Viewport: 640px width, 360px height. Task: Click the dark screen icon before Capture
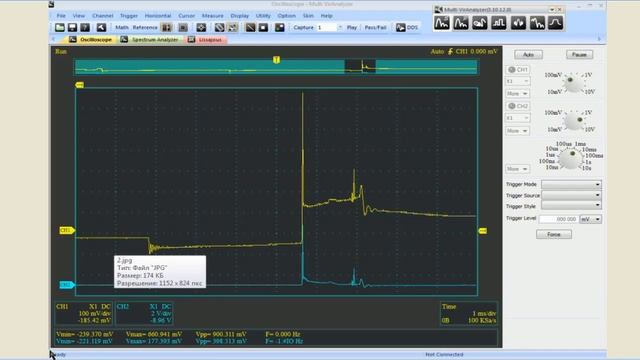click(280, 27)
